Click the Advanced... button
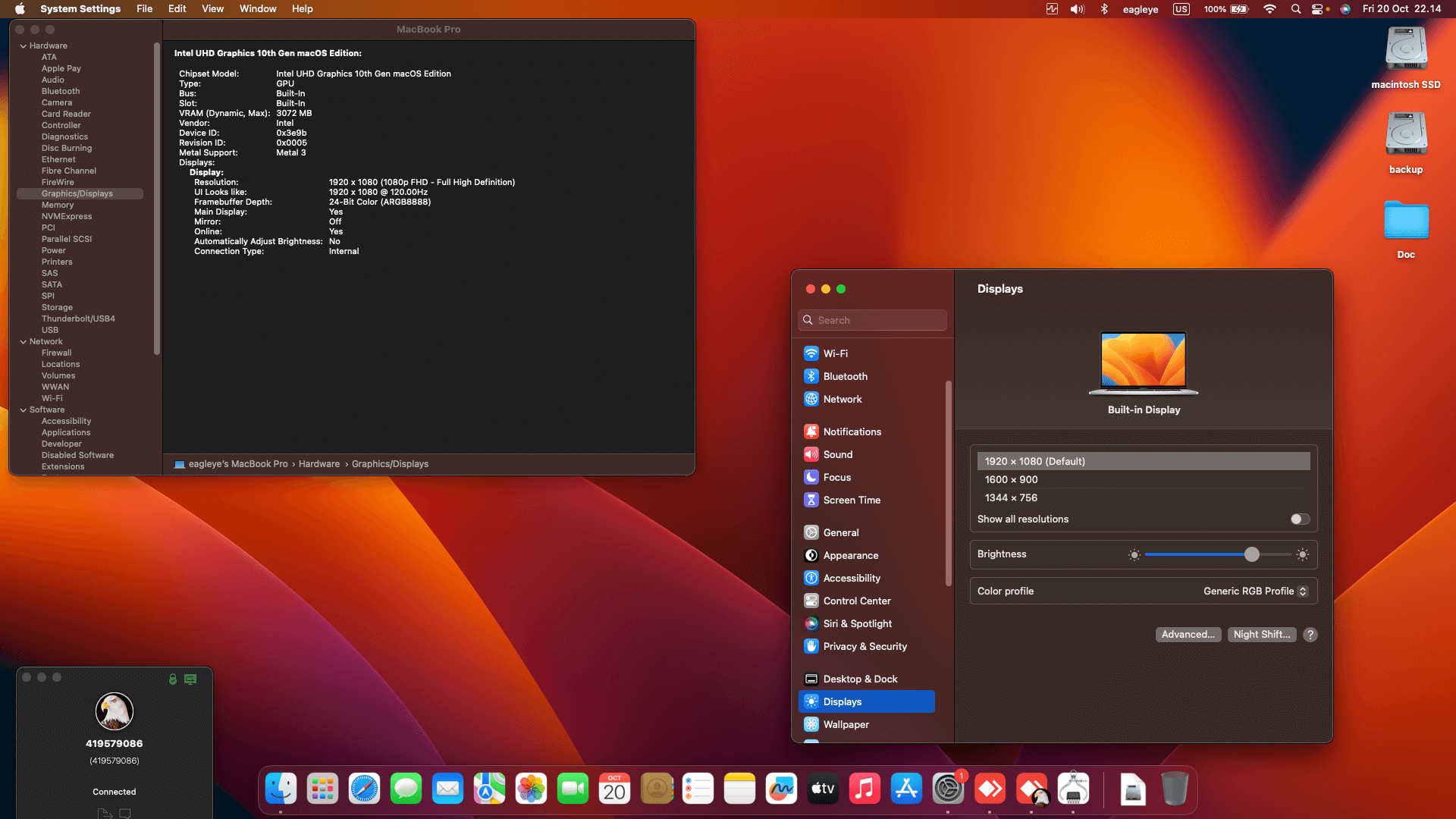 click(1188, 635)
